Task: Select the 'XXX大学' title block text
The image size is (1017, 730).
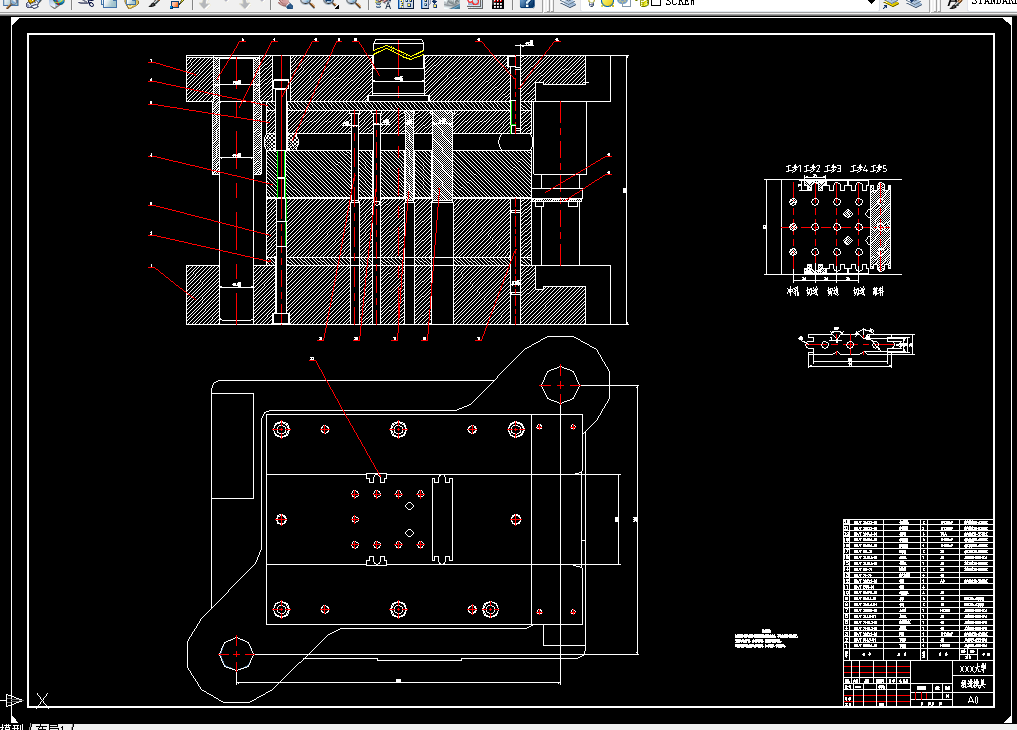Action: 972,668
